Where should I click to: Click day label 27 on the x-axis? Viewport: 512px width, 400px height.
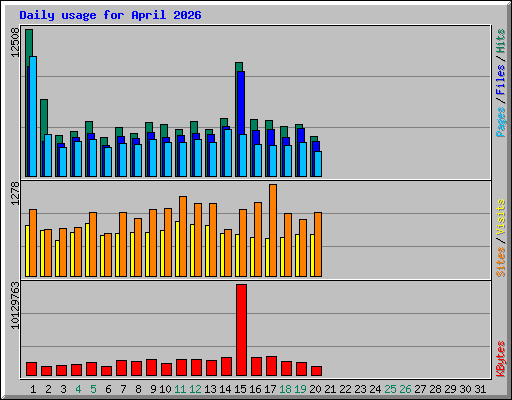420,389
